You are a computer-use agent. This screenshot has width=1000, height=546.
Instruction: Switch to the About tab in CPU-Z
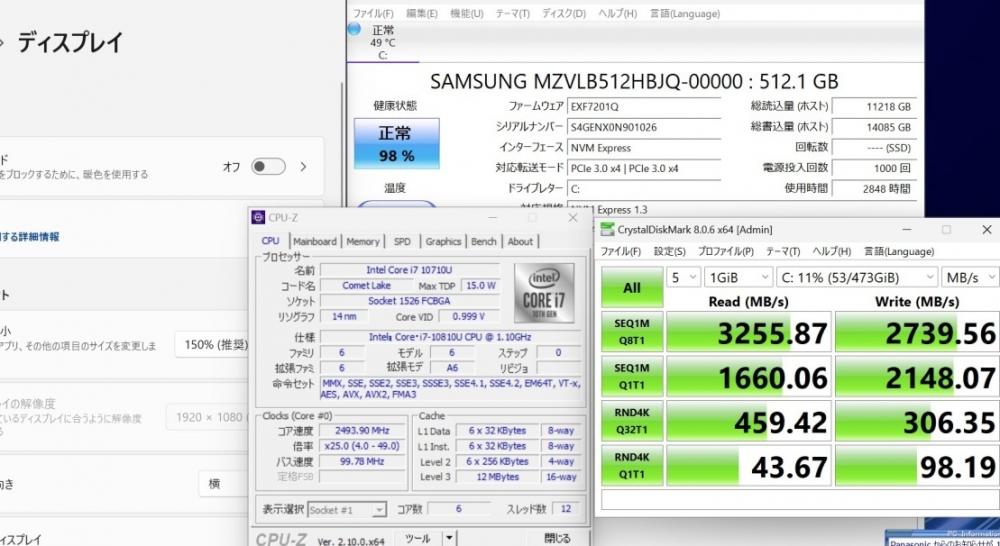pyautogui.click(x=520, y=242)
